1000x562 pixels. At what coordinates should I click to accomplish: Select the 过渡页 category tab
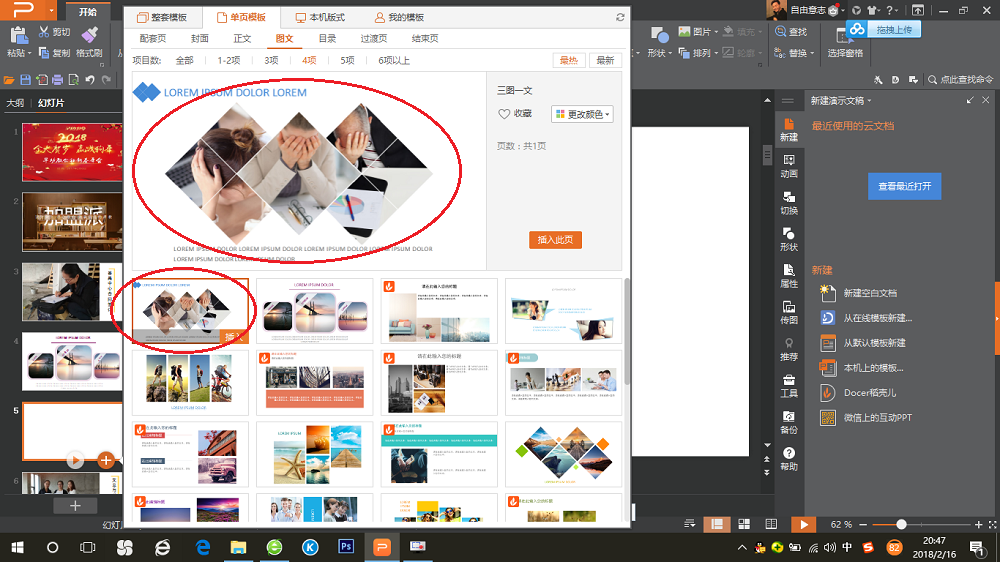[374, 38]
